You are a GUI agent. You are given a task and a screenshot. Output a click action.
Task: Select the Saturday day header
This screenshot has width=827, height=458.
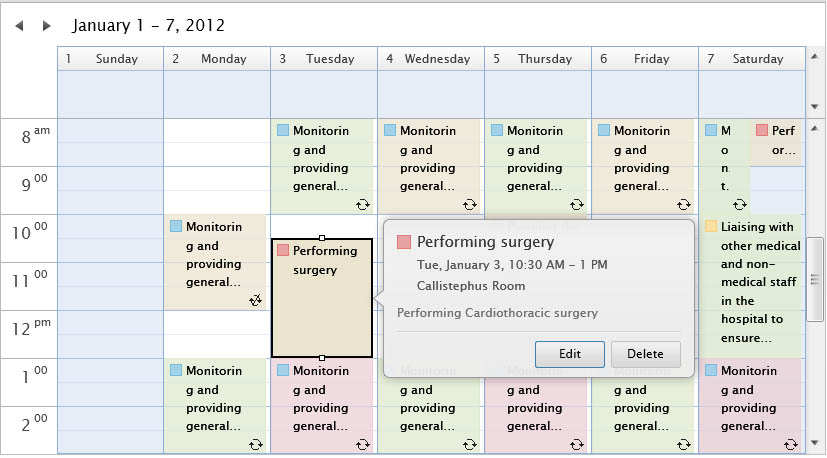(752, 59)
